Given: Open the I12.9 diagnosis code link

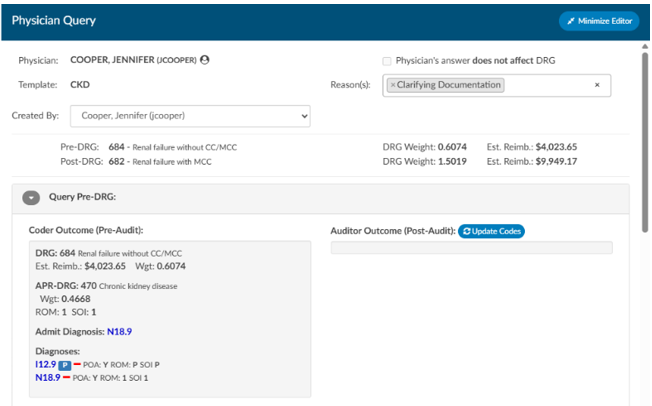Looking at the screenshot, I should pyautogui.click(x=46, y=364).
